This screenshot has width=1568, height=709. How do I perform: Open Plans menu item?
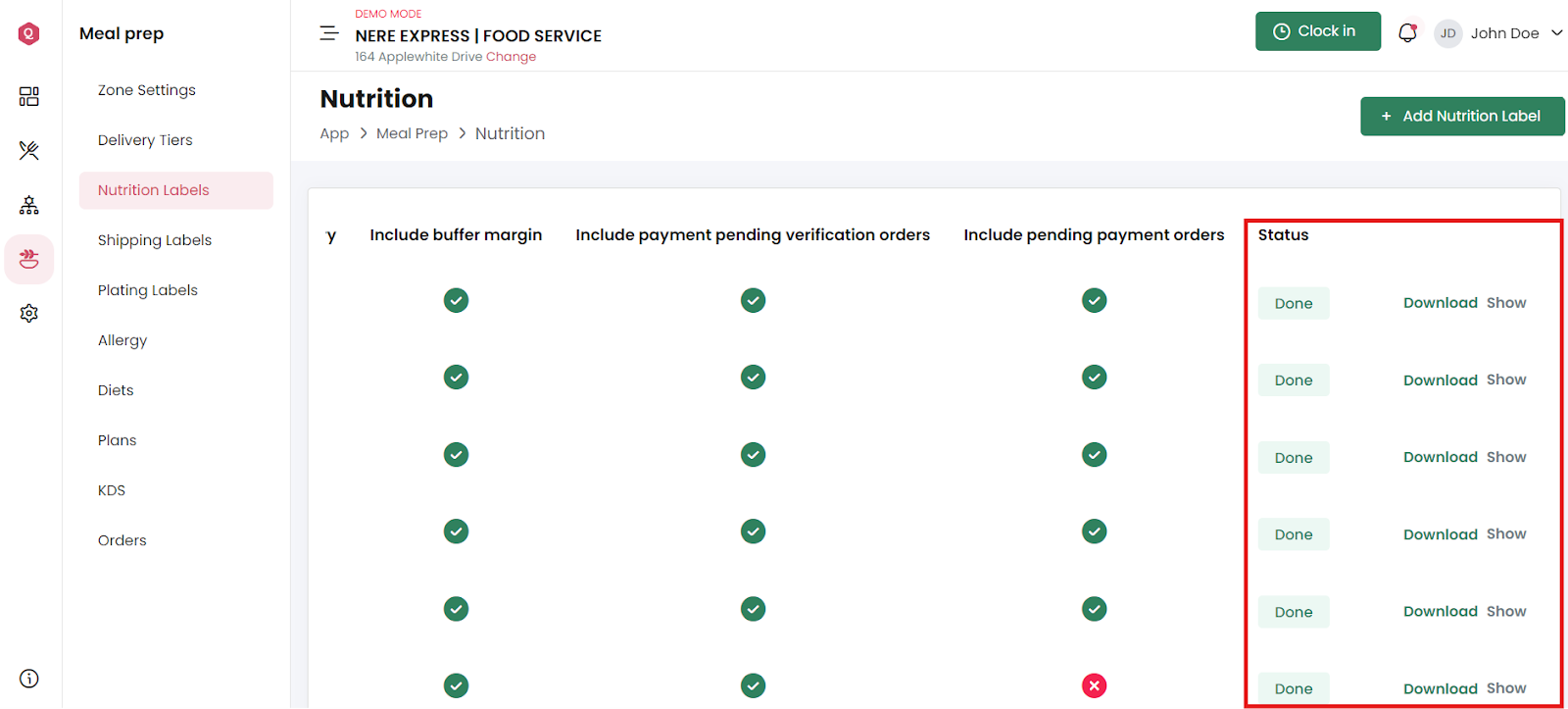pos(118,440)
